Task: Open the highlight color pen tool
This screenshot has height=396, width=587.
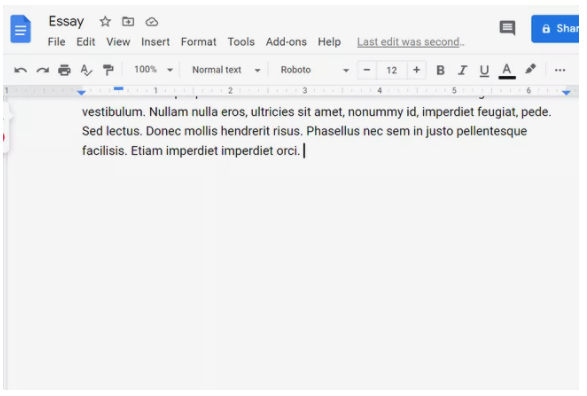Action: pos(530,69)
